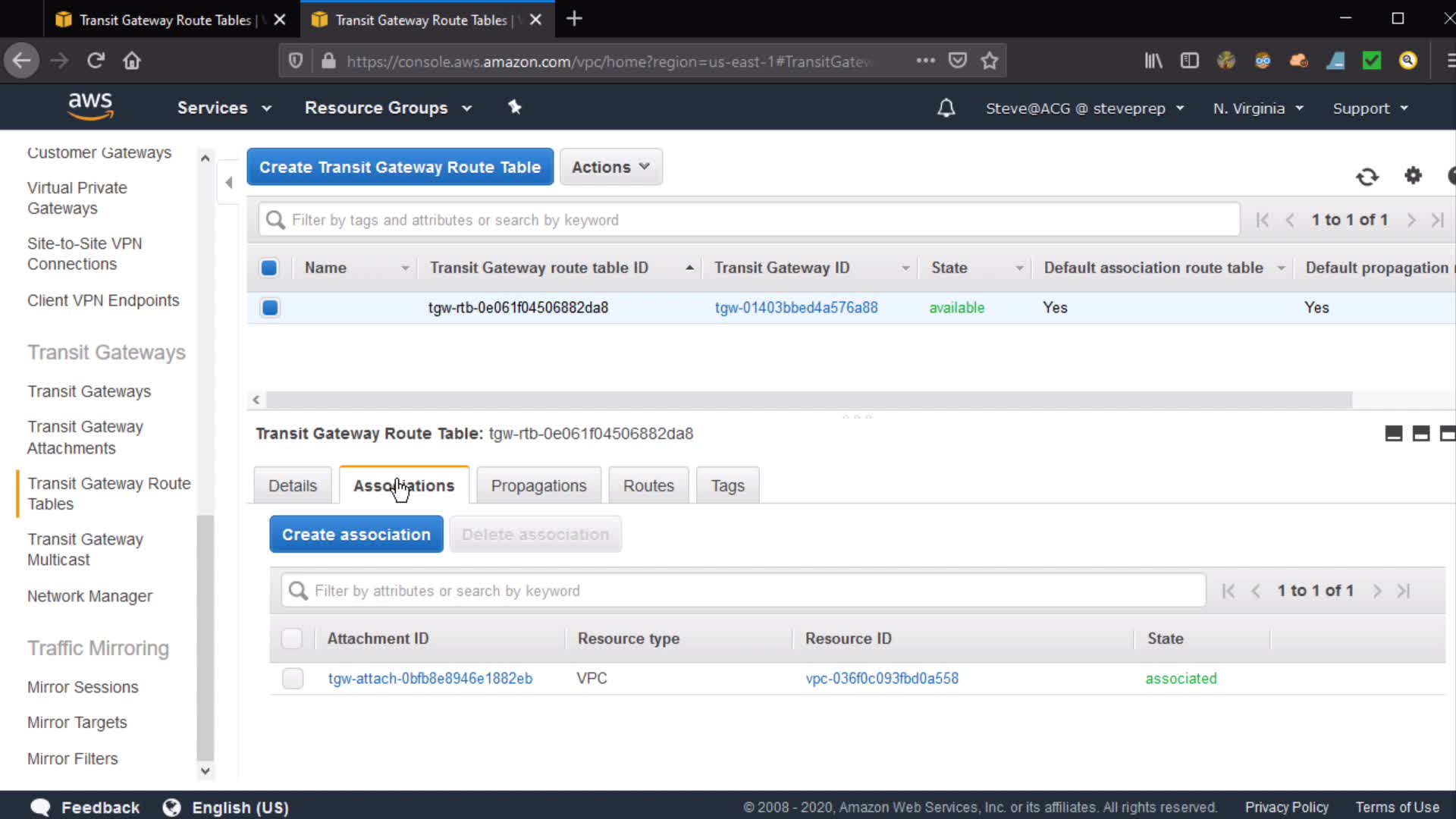Switch to the Propagations tab
The image size is (1456, 819).
coord(538,485)
